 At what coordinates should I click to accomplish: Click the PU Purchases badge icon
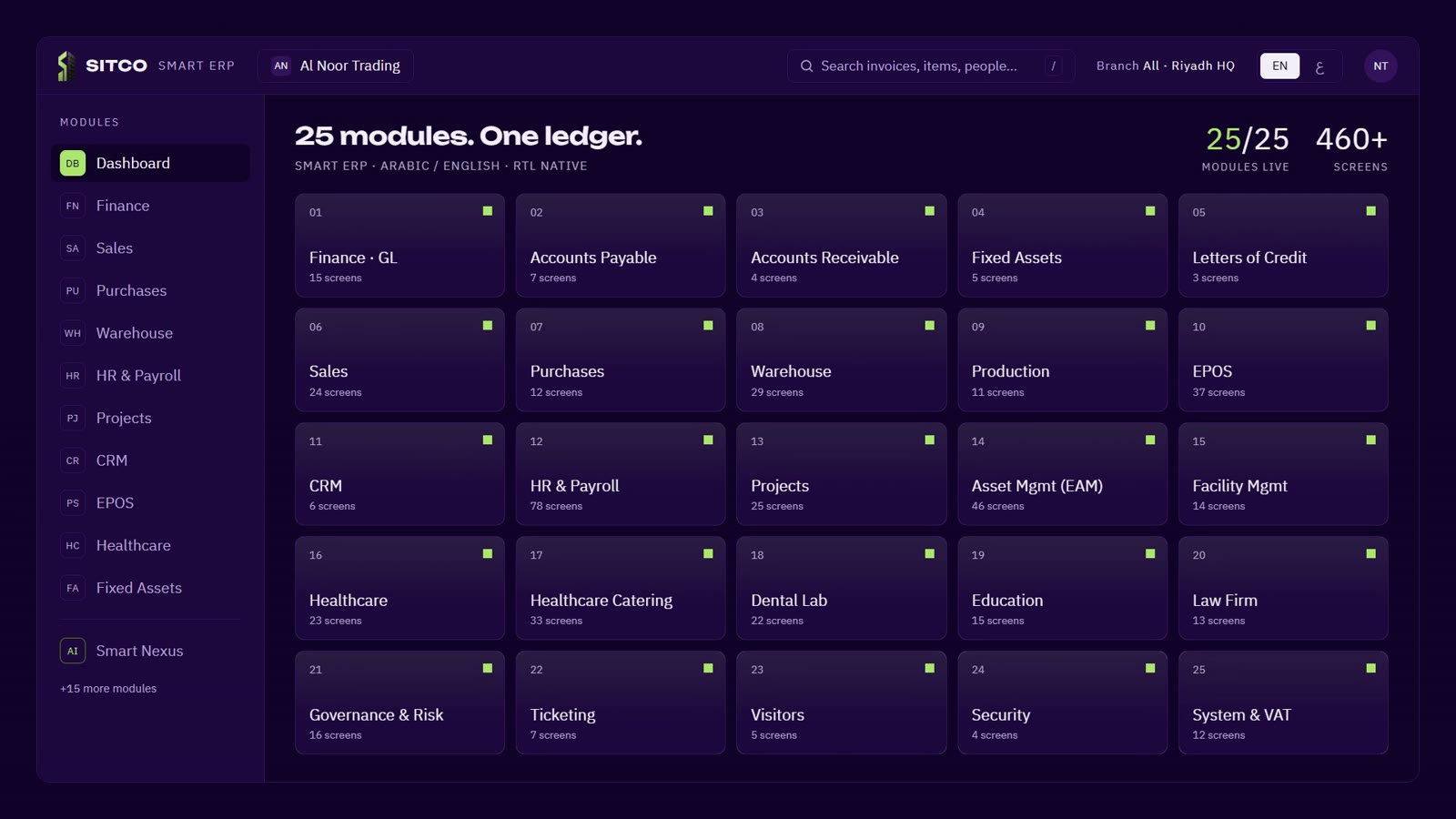pos(73,291)
